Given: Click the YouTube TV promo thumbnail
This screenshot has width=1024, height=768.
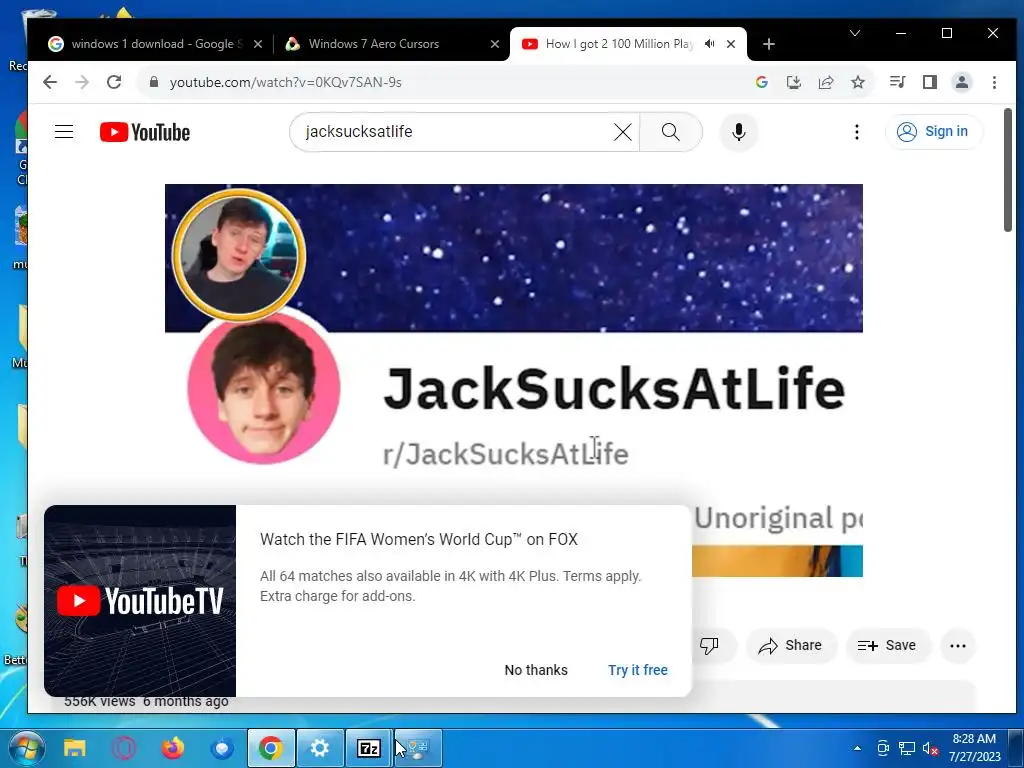Looking at the screenshot, I should [140, 601].
